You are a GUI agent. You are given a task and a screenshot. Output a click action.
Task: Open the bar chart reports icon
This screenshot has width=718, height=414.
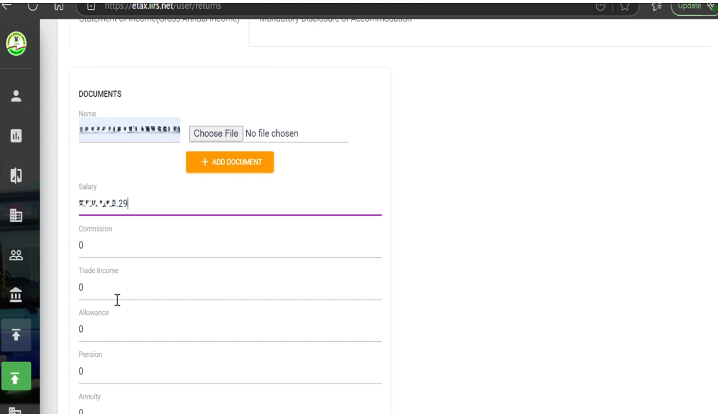click(16, 136)
